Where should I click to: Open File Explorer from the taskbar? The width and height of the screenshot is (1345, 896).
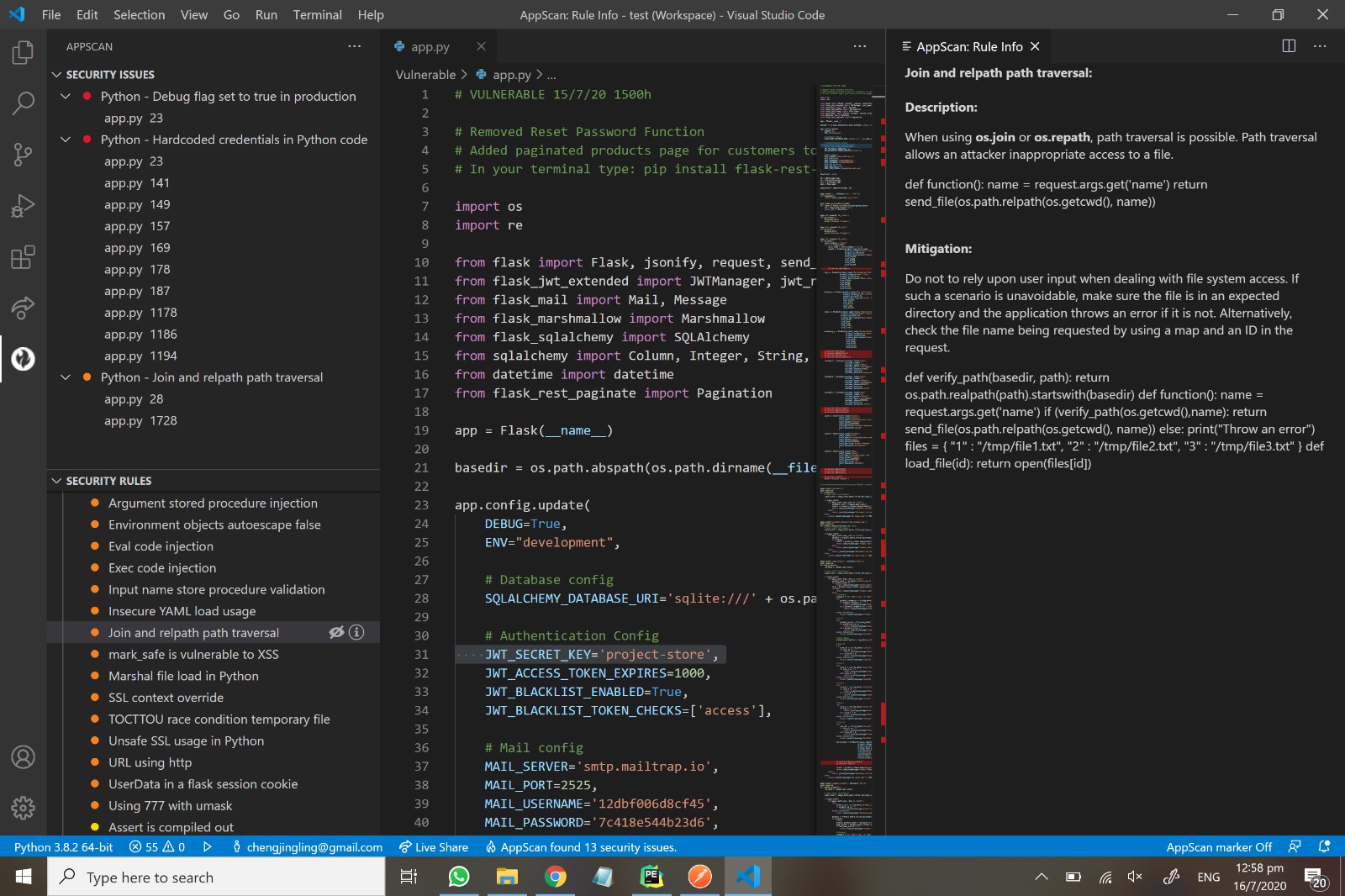[x=507, y=878]
